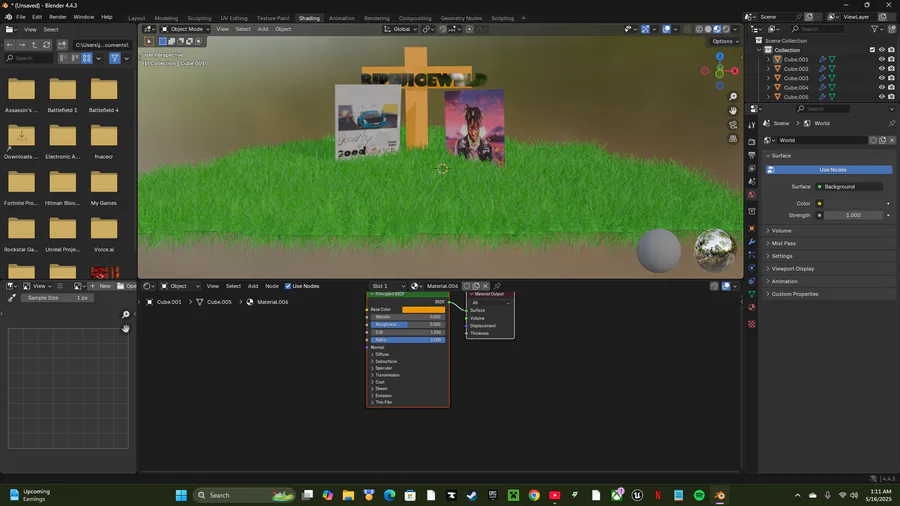This screenshot has width=900, height=506.
Task: Hide Cube.005 with its eye icon
Action: (882, 97)
